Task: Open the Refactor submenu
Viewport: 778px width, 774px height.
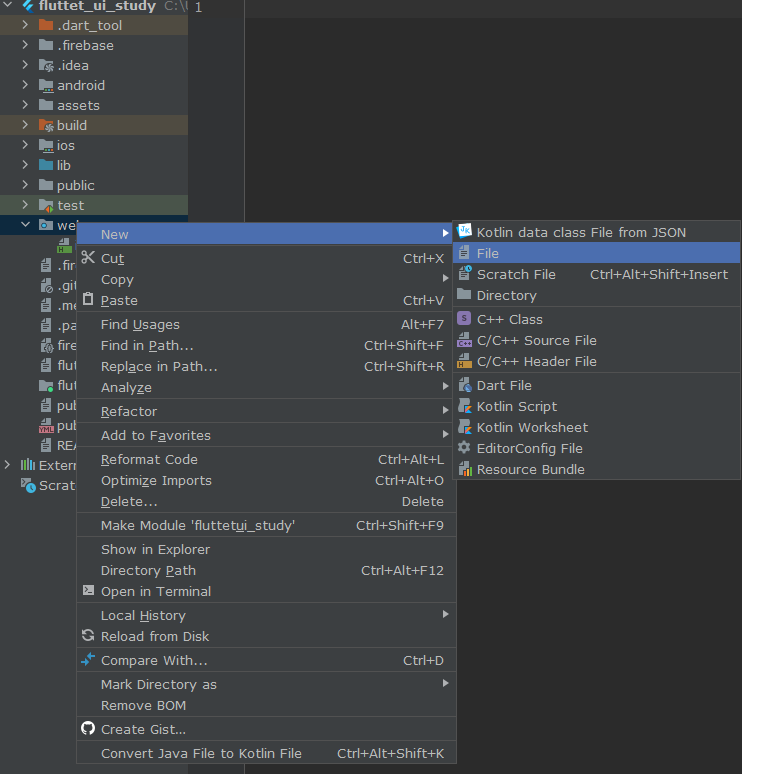Action: tap(266, 411)
